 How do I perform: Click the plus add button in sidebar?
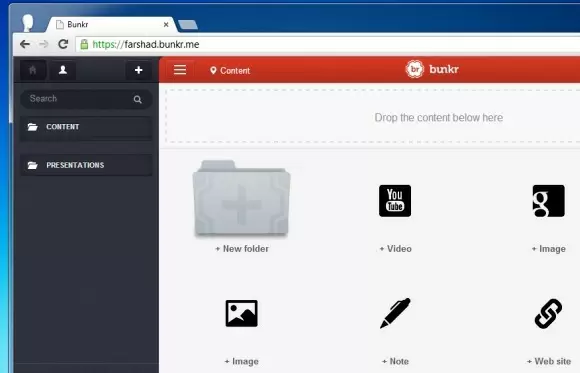click(138, 70)
